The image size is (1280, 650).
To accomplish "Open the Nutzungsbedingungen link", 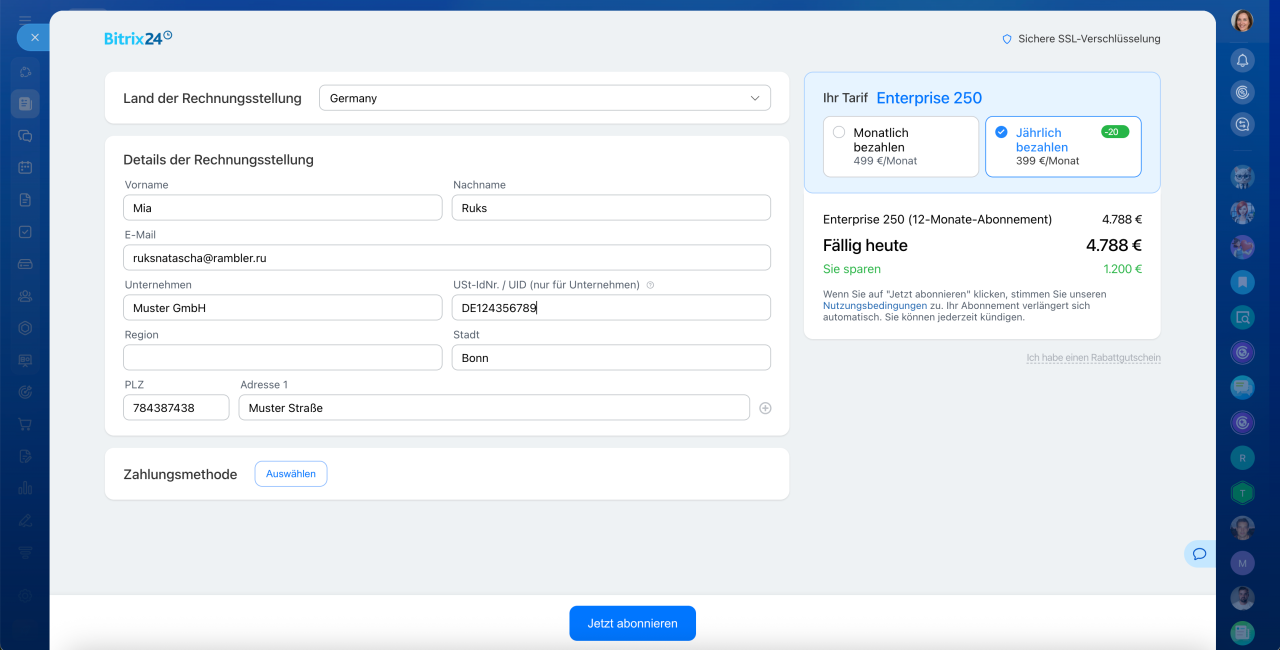I will [x=874, y=306].
